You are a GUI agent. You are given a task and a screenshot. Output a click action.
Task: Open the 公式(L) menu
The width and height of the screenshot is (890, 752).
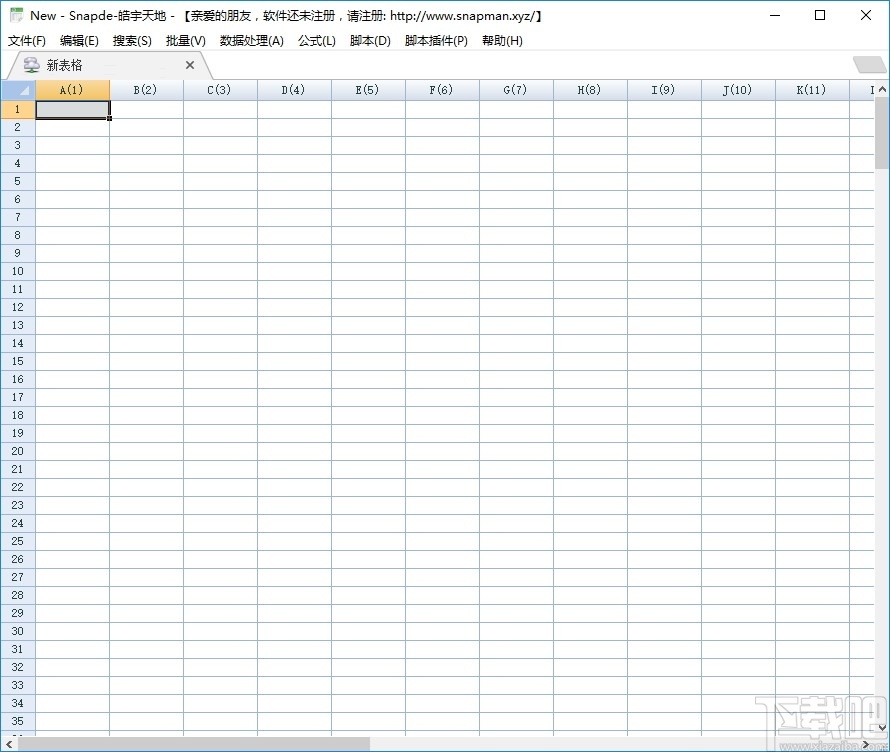pyautogui.click(x=317, y=40)
